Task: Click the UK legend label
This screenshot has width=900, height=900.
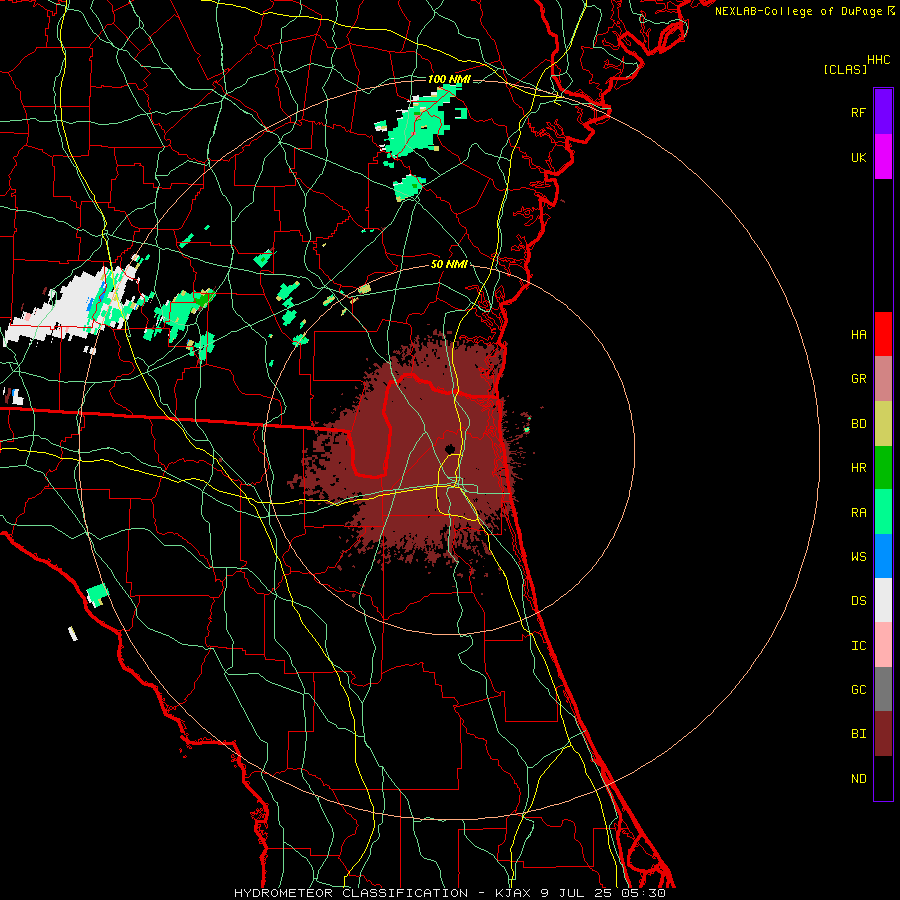Action: click(x=858, y=157)
